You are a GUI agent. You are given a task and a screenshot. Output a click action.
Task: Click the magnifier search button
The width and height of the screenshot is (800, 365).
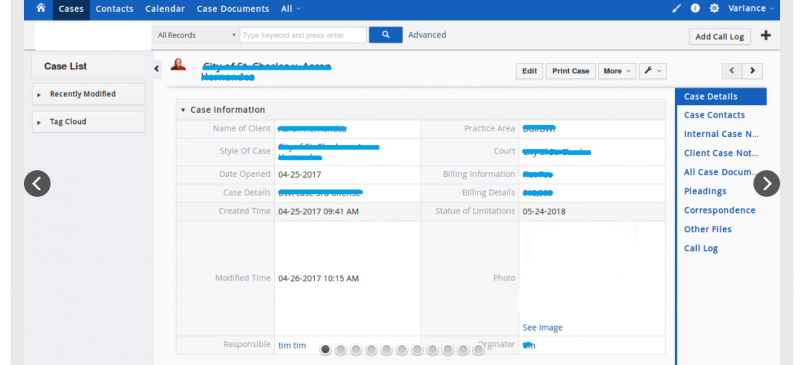386,35
